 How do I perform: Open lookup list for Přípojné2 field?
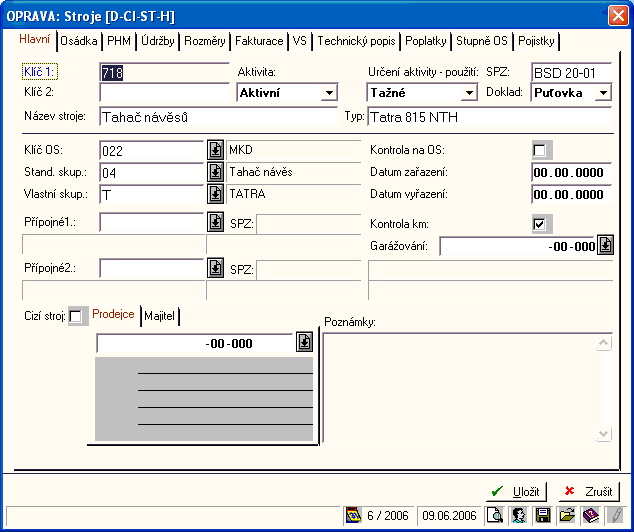click(216, 268)
